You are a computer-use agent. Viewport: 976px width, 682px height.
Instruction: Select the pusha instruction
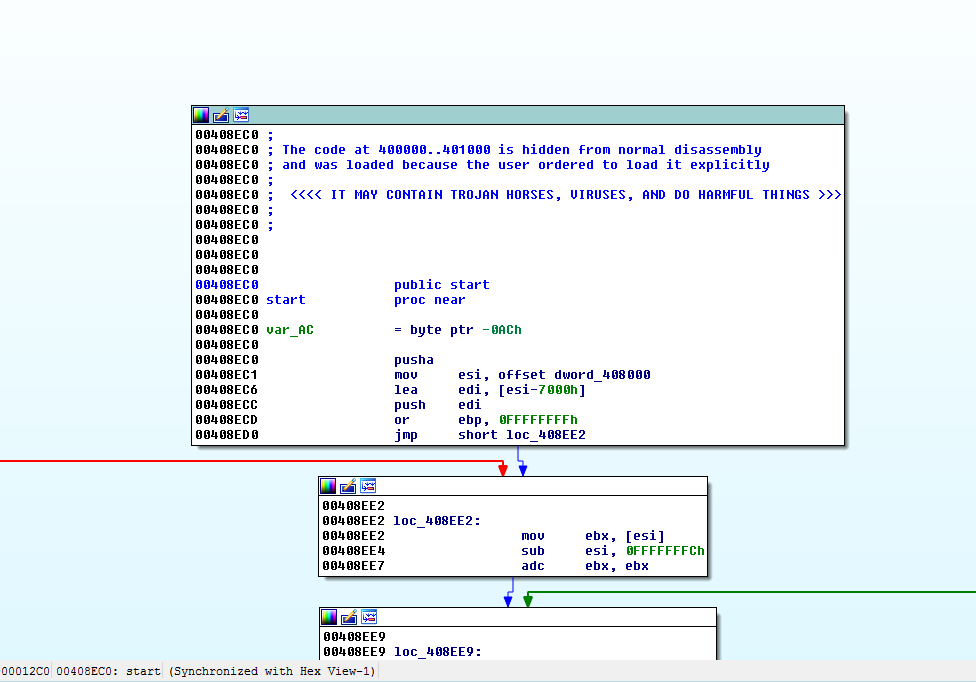[x=414, y=360]
